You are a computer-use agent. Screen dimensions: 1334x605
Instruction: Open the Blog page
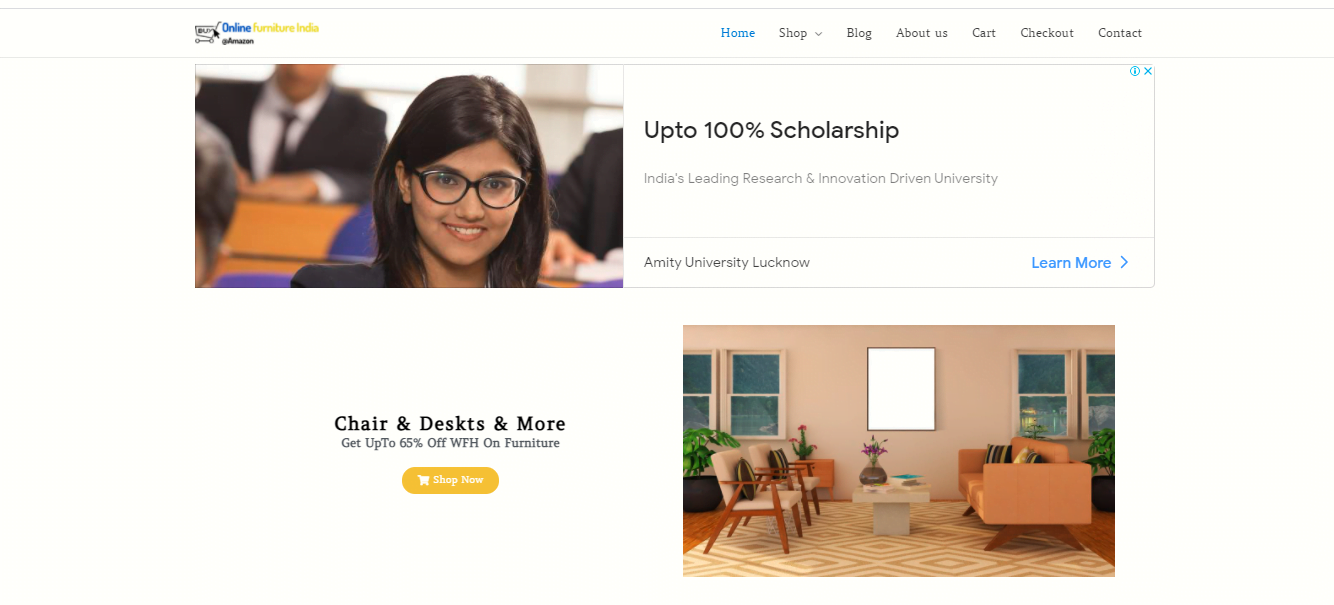pos(859,33)
